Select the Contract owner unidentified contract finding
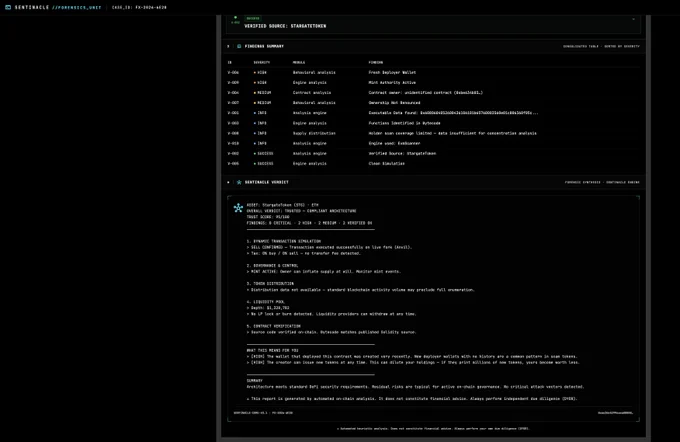This screenshot has height=442, width=680. tap(425, 92)
